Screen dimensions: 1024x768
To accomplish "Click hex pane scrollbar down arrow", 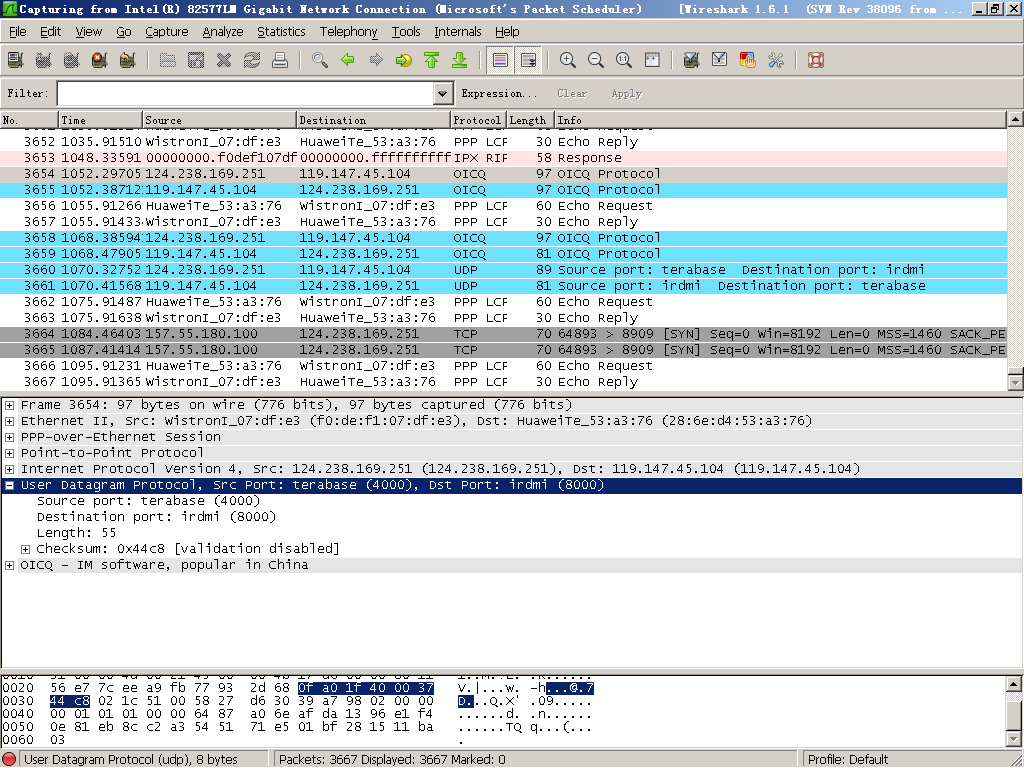I will pos(1014,739).
